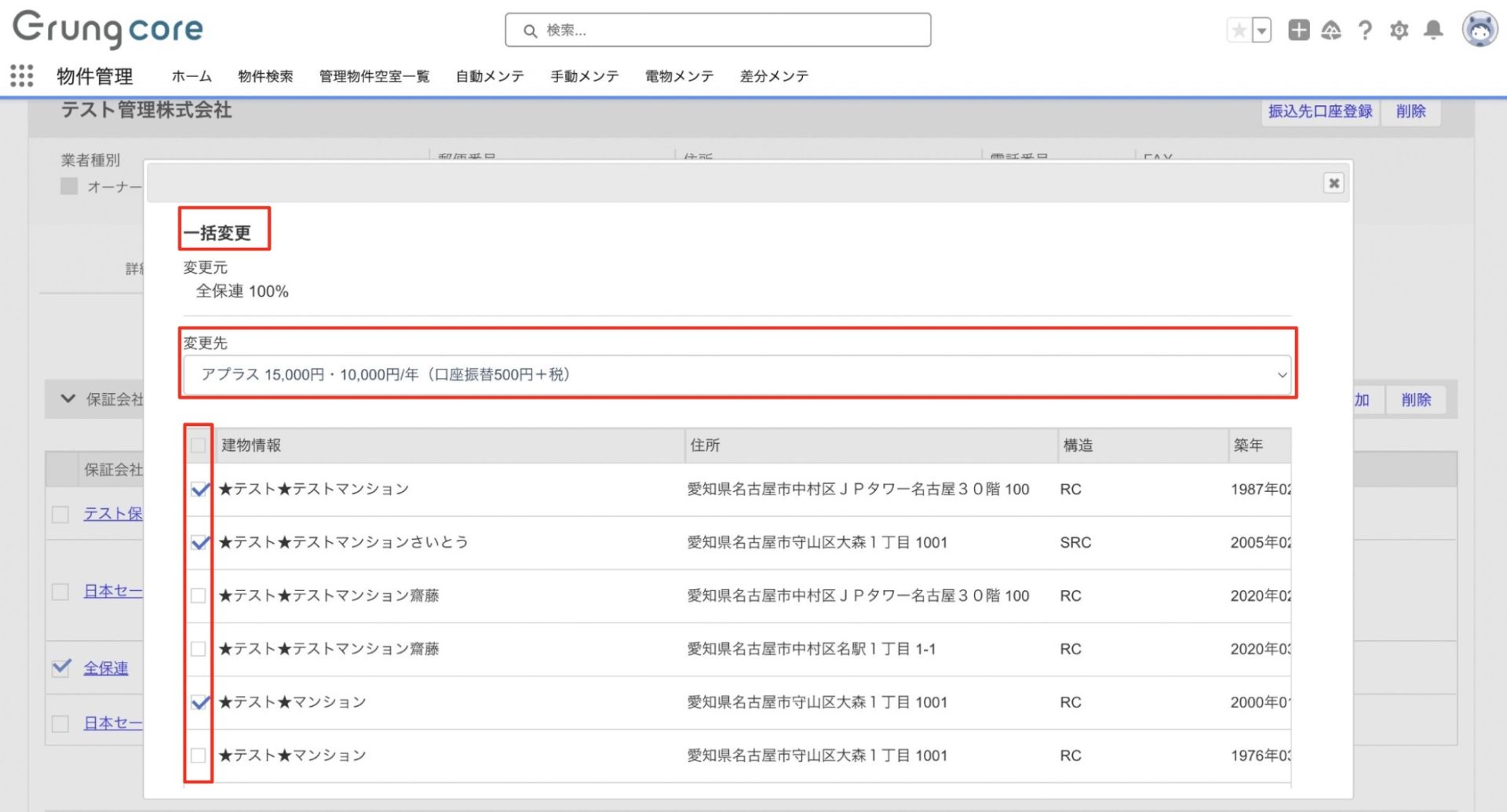Collapse the 保証会社 section chevron
Screen dimensions: 1507x812
click(x=68, y=399)
